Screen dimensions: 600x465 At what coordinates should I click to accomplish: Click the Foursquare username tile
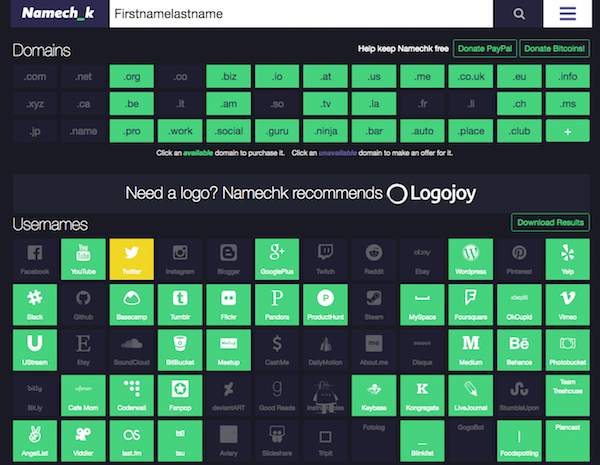pyautogui.click(x=471, y=305)
